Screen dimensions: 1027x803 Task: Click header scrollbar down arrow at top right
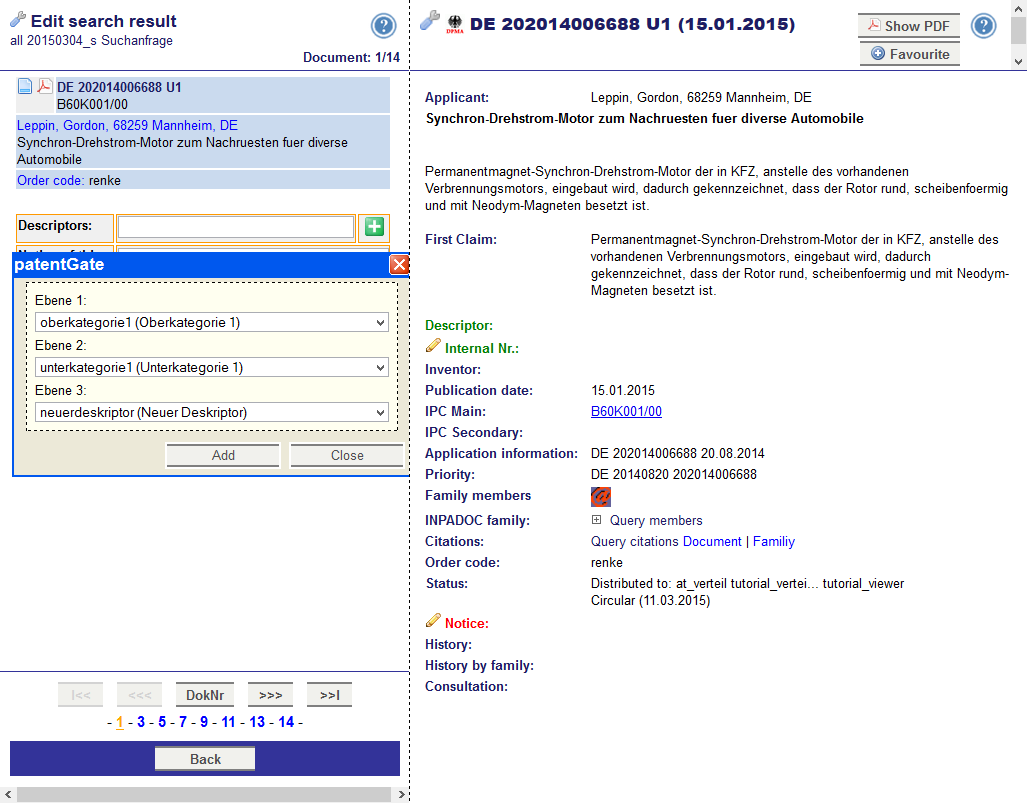point(1018,62)
